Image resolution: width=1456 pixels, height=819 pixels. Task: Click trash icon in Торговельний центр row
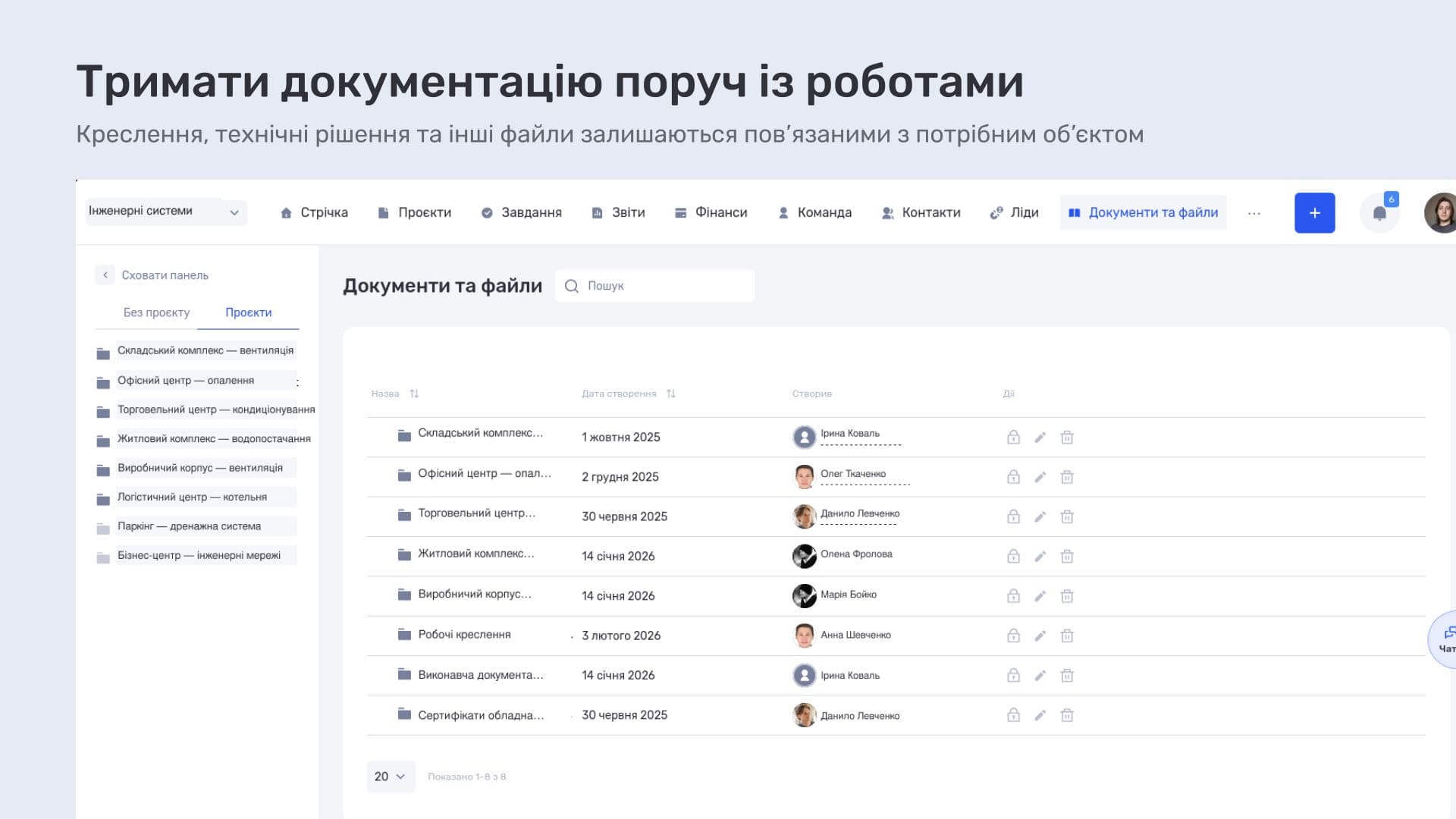click(x=1067, y=516)
